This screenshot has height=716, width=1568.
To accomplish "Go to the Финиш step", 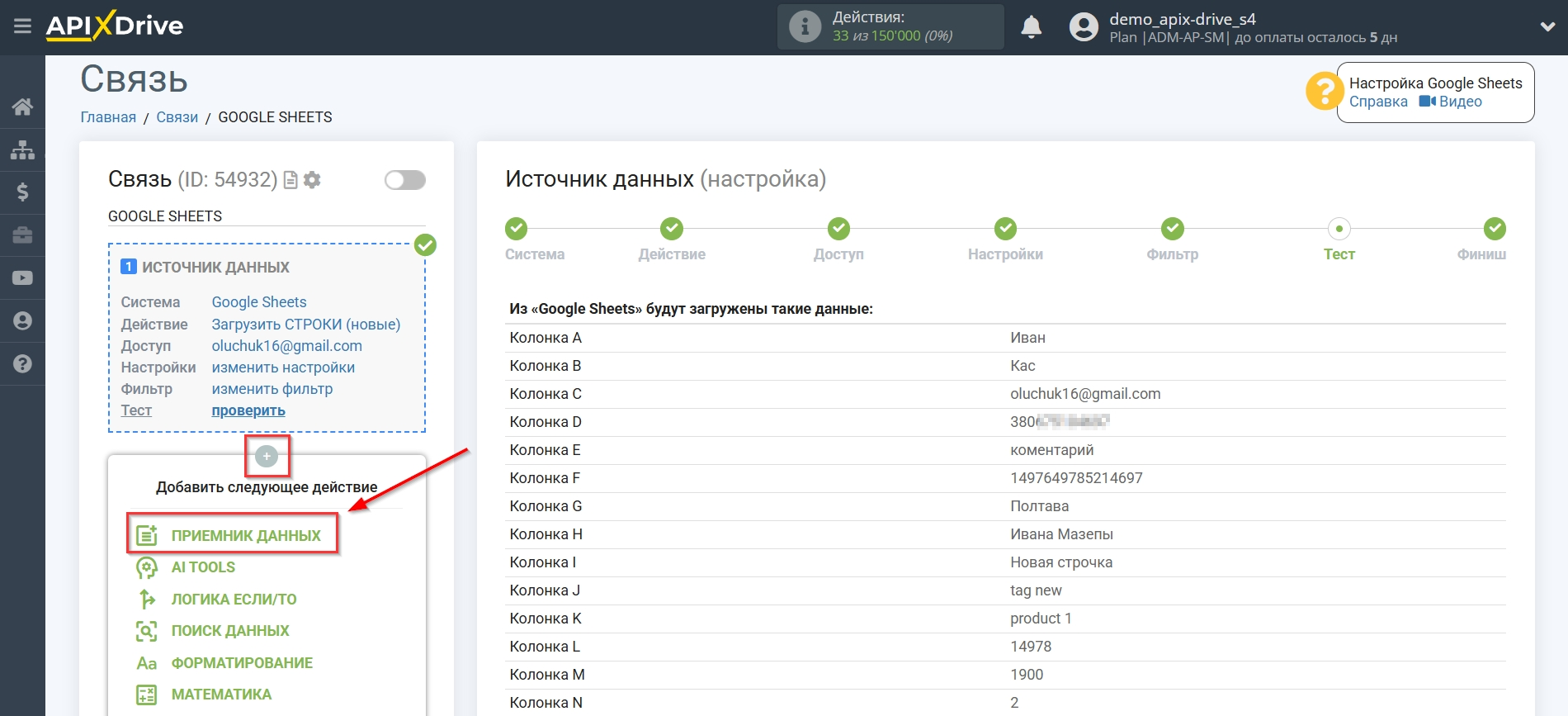I will [x=1495, y=229].
